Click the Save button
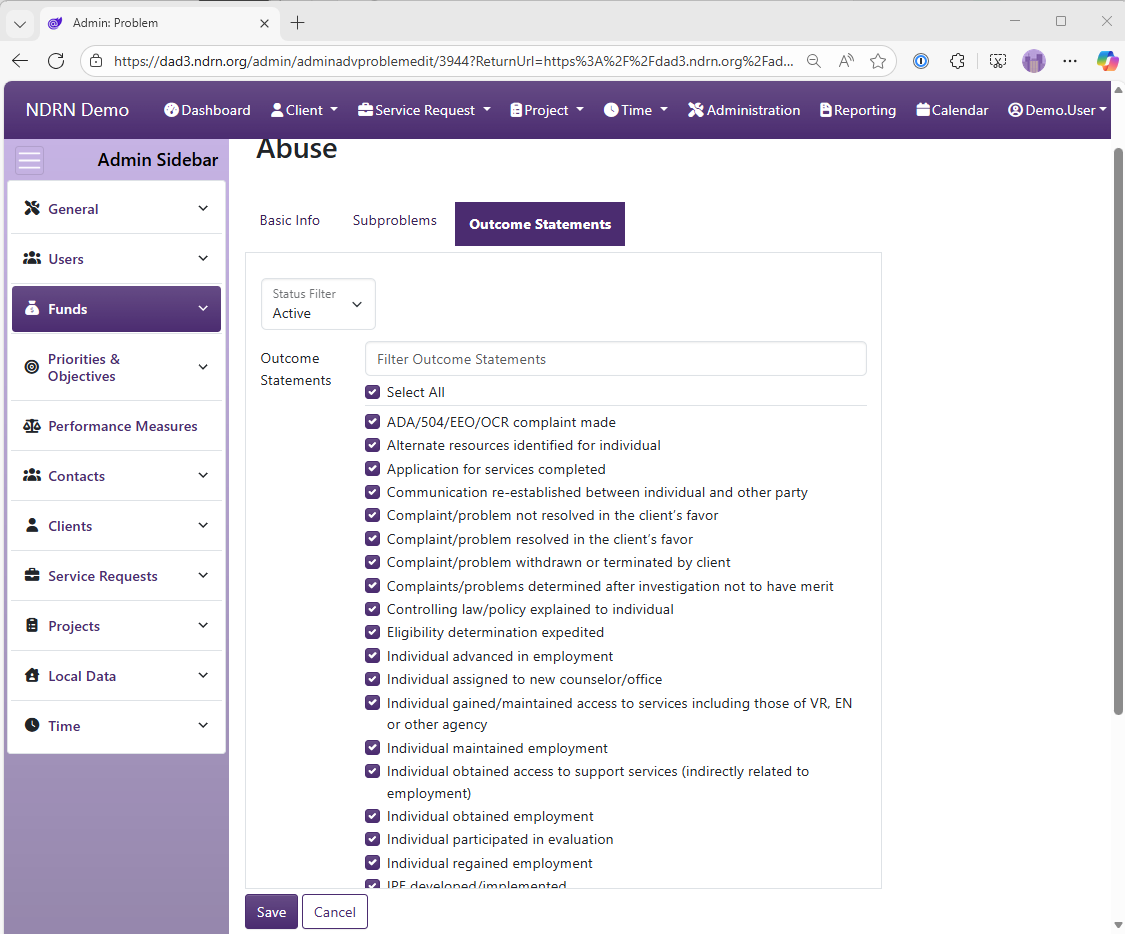1125x934 pixels. click(271, 912)
